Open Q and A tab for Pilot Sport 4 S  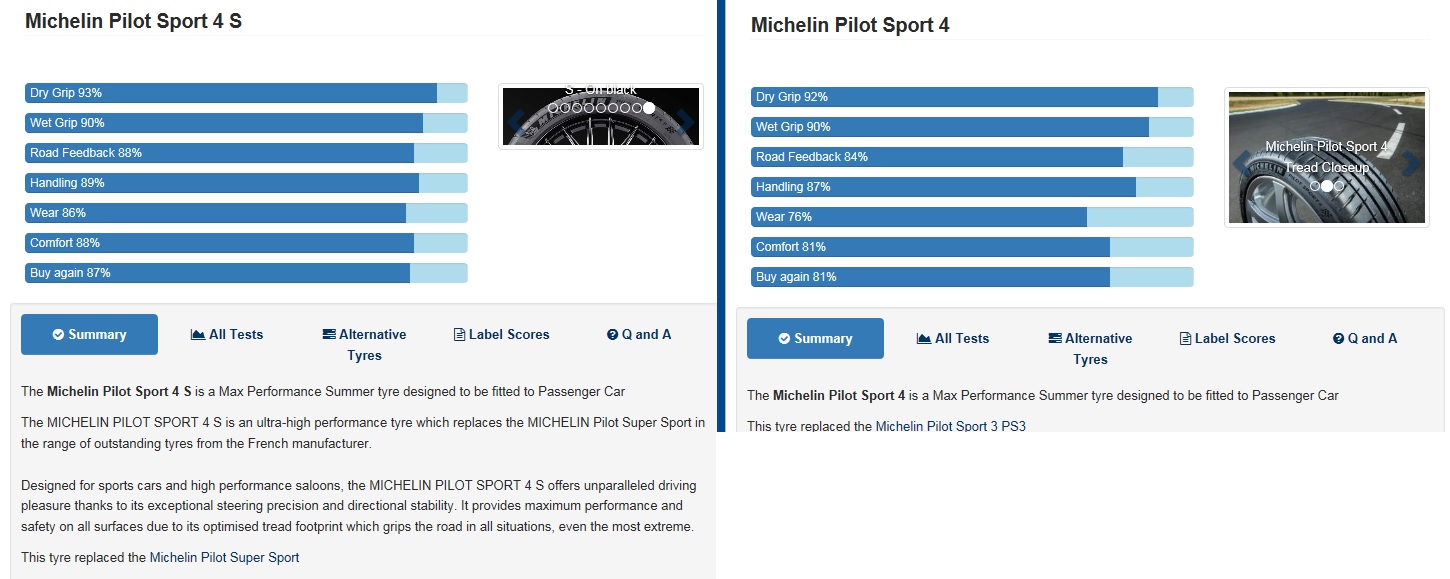click(639, 335)
